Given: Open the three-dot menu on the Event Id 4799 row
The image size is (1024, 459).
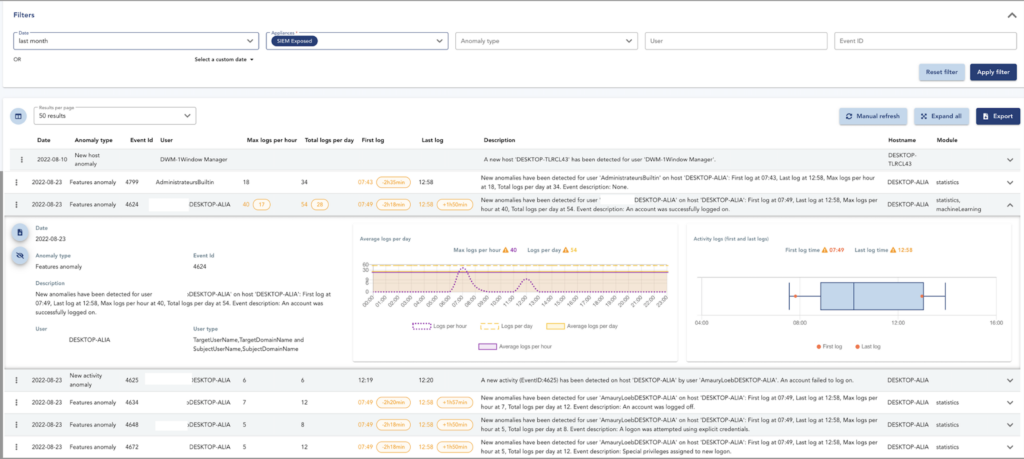Looking at the screenshot, I should tap(16, 182).
